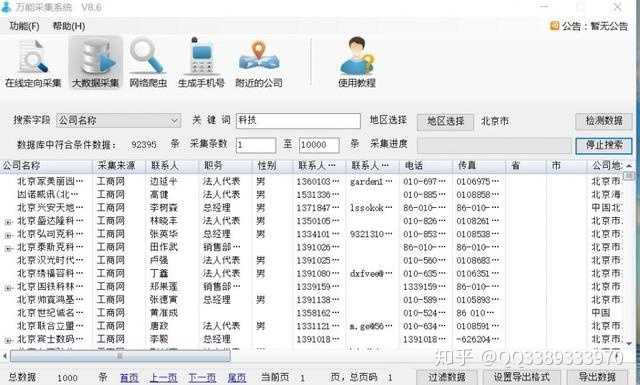This screenshot has height=385, width=640.
Task: Expand the 北京宾士数码 row
Action: (x=7, y=340)
